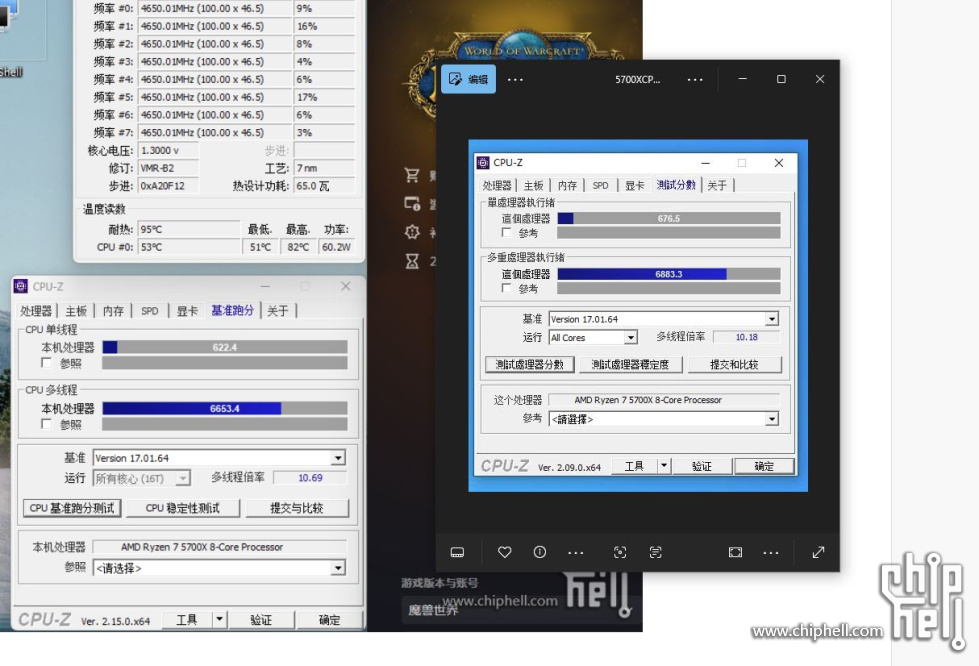Screen dimensions: 979x666
Task: Minimize the photo viewer window
Action: point(742,79)
